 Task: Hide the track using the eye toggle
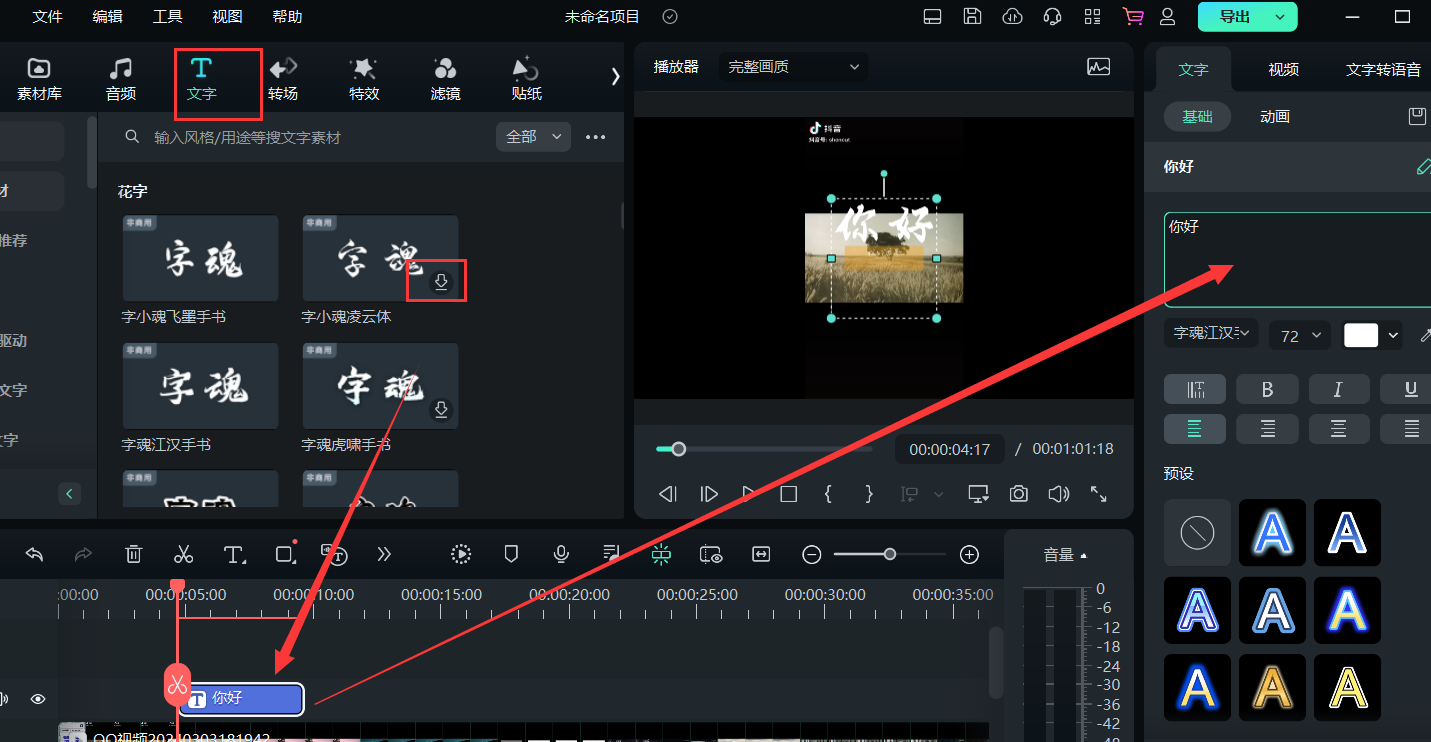click(x=37, y=699)
